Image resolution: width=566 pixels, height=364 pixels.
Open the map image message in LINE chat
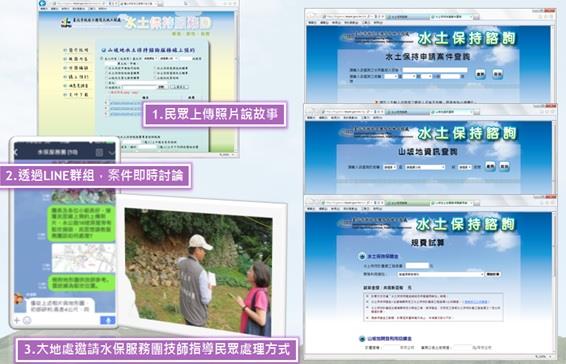[84, 258]
